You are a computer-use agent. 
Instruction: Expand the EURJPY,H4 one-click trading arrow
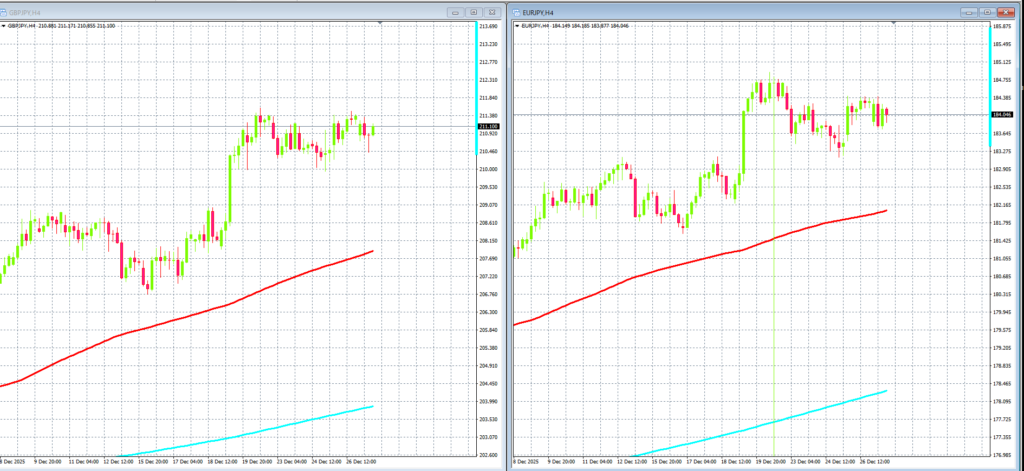516,26
